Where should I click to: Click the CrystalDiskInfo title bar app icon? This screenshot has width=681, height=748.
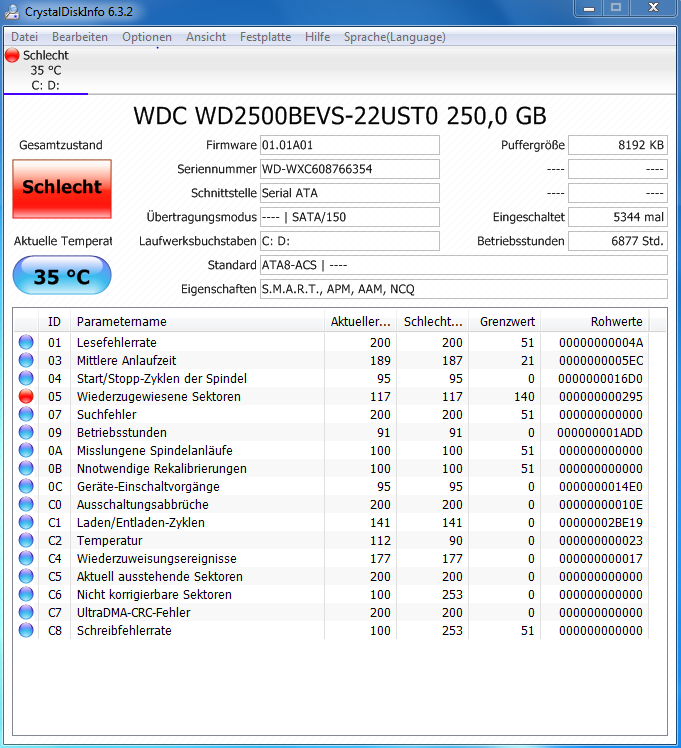point(12,12)
